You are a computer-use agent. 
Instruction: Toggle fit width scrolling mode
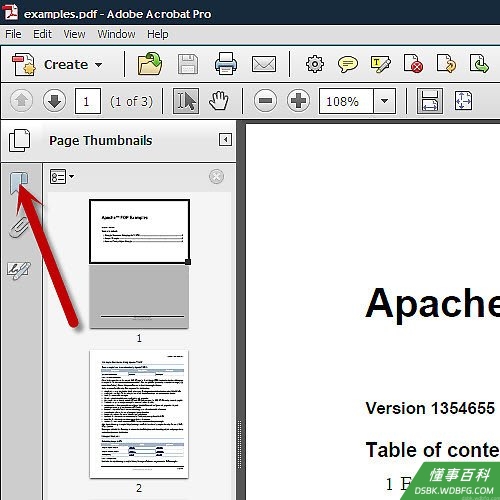430,101
